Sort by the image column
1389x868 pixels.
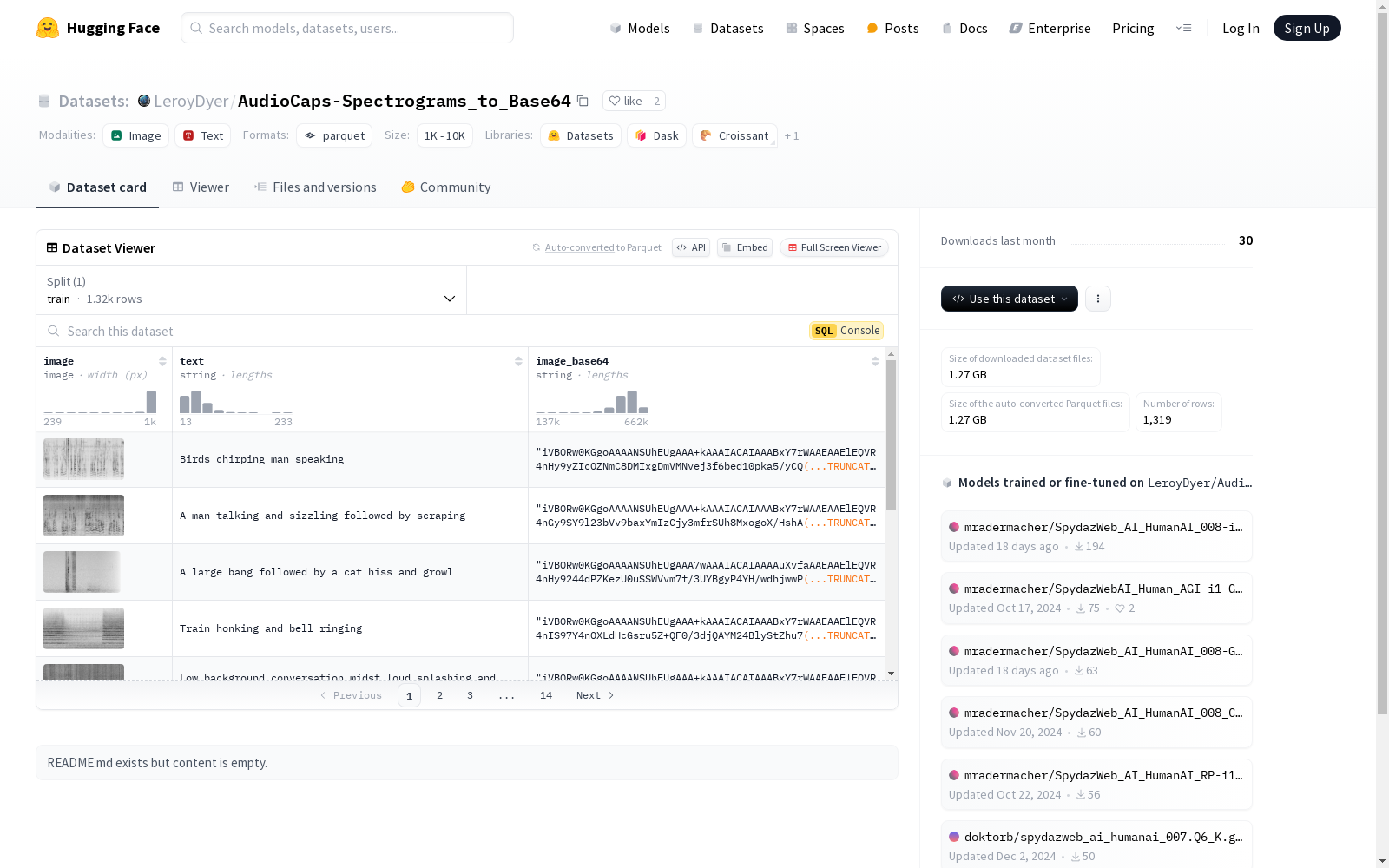pyautogui.click(x=162, y=361)
